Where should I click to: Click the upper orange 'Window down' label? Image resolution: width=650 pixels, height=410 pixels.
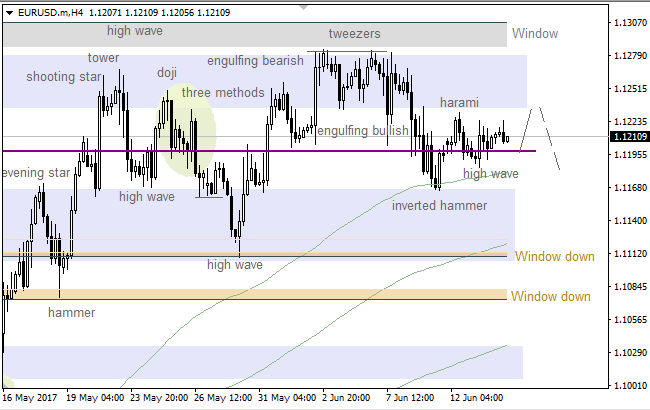pos(554,256)
